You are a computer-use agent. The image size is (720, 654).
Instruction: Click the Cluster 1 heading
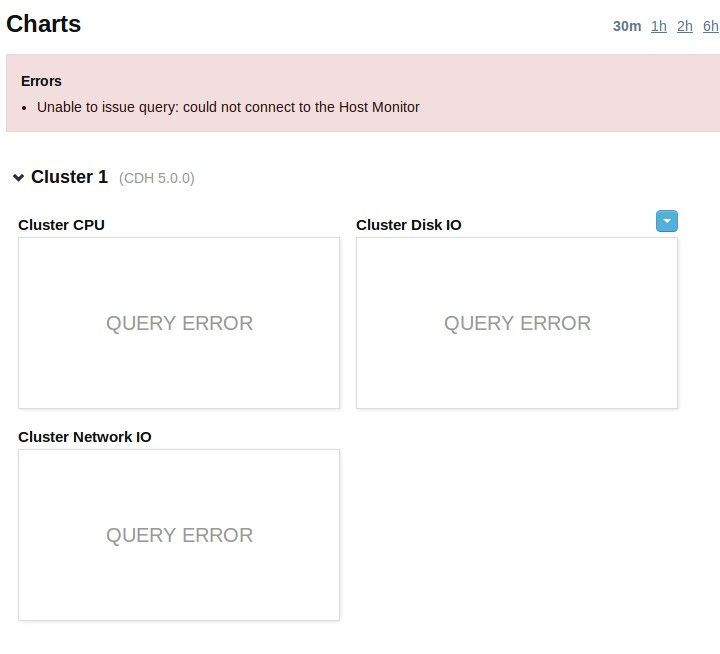click(x=69, y=177)
